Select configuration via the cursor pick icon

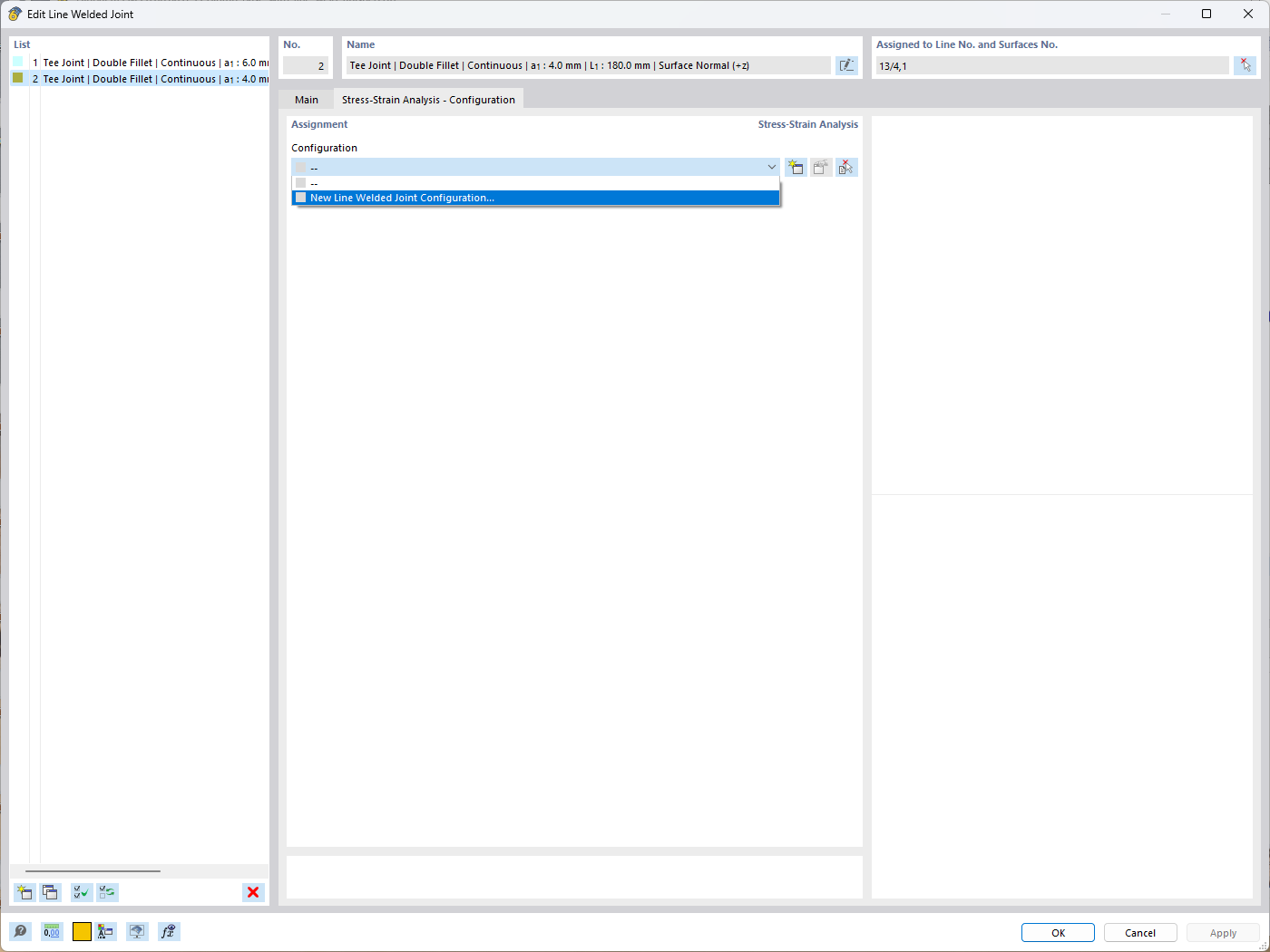846,167
